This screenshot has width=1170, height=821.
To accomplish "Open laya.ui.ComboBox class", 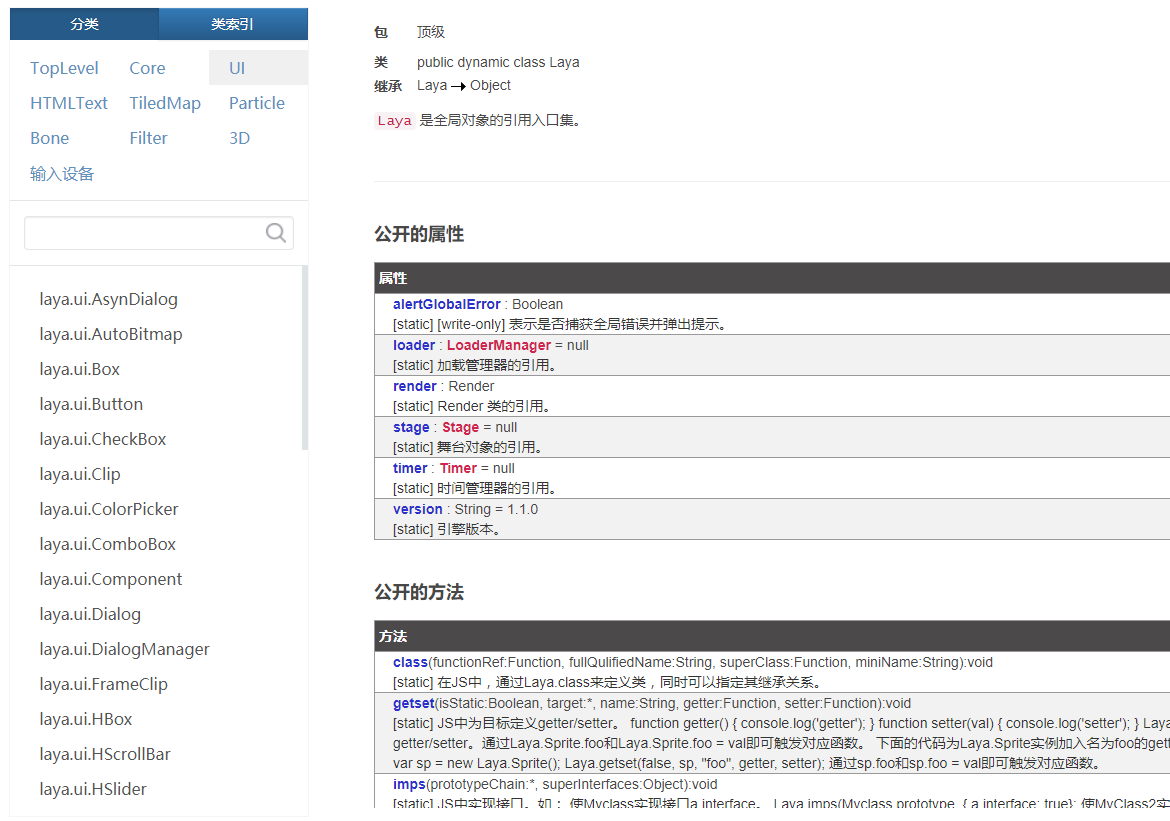I will click(107, 545).
